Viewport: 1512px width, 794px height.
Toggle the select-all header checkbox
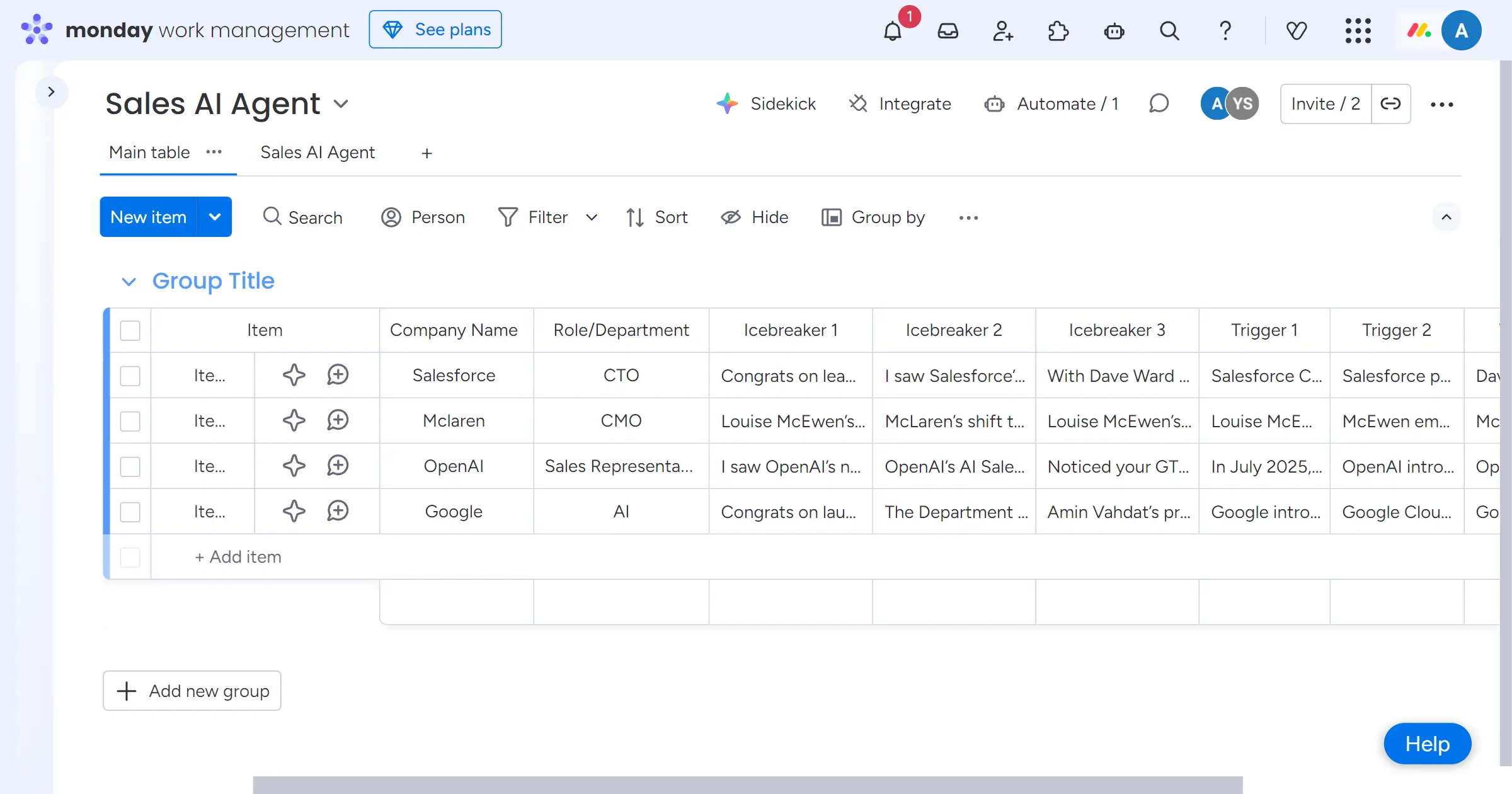[130, 330]
